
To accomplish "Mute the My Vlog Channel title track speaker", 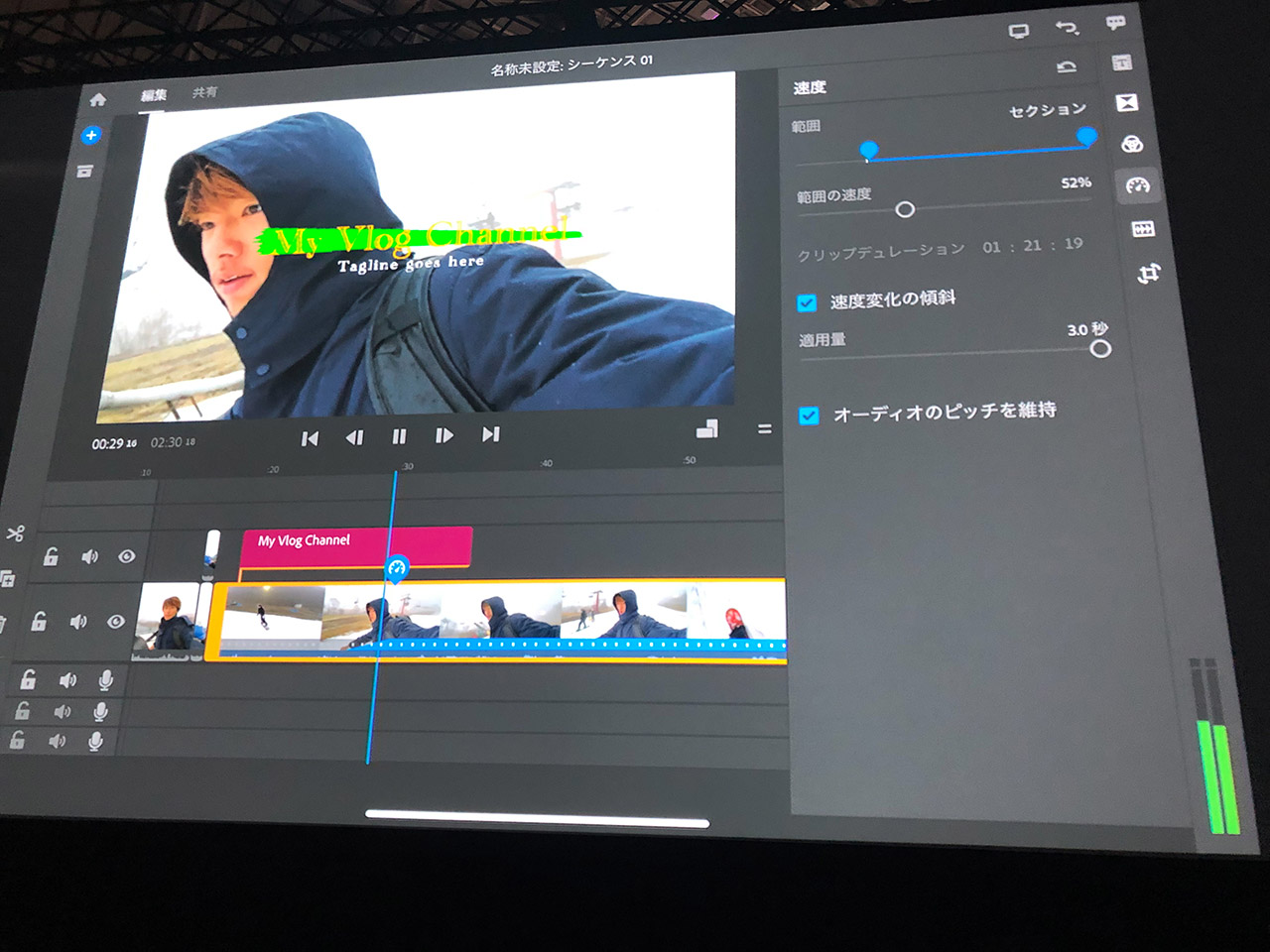I will coord(89,556).
